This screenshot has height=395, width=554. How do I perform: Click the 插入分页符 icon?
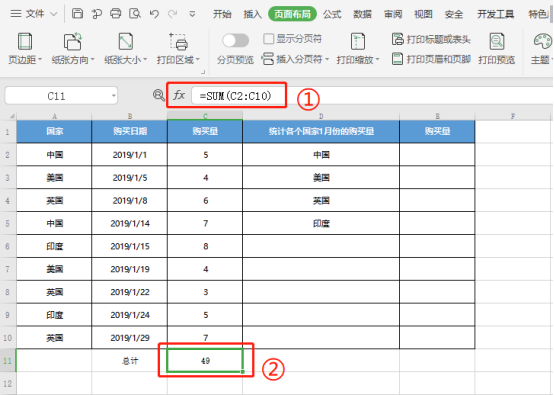click(x=267, y=59)
